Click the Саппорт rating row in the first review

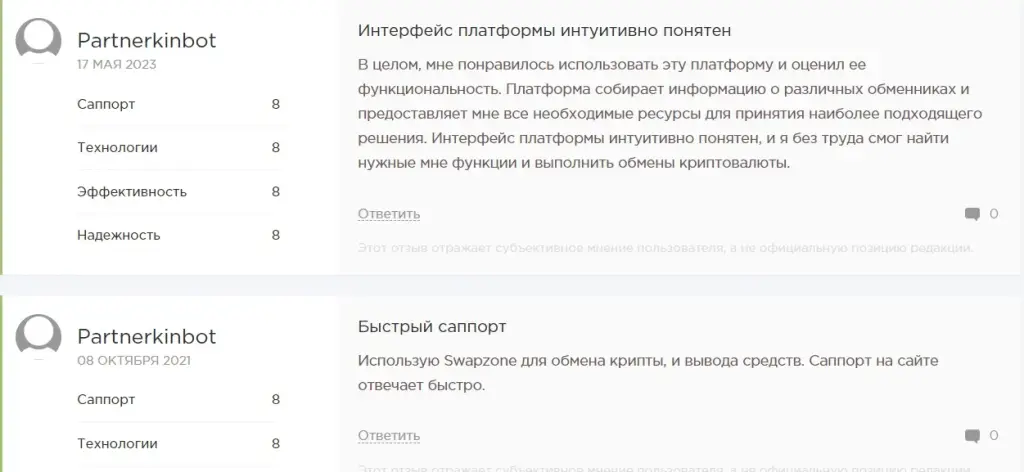click(178, 104)
